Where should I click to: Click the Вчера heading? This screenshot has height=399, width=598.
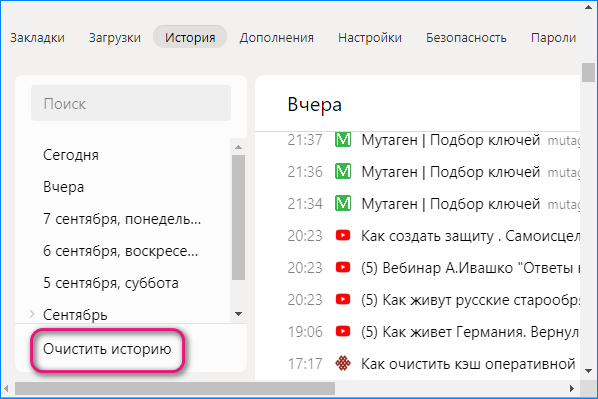pyautogui.click(x=315, y=105)
